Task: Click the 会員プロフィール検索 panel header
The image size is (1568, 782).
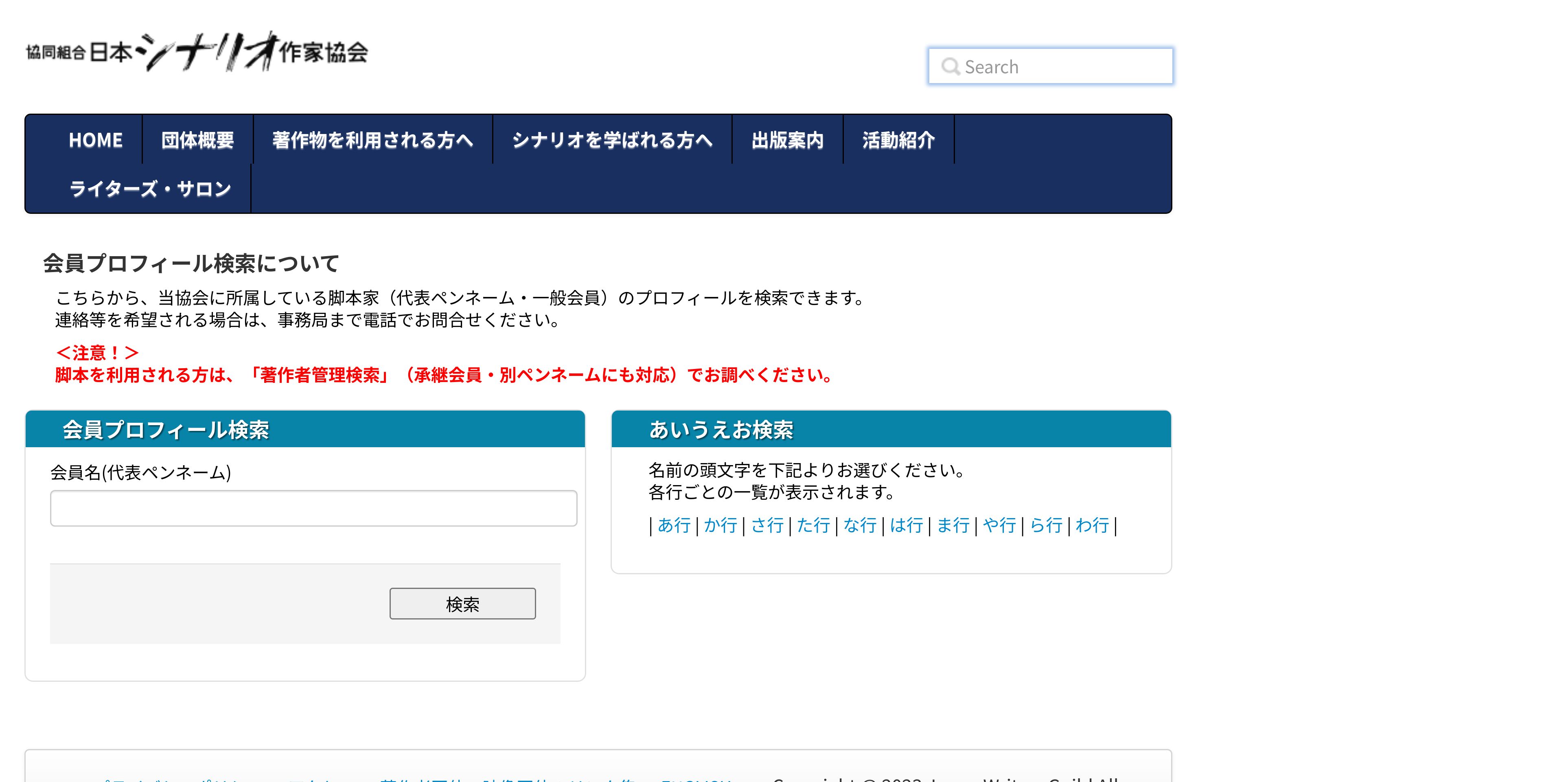Action: pyautogui.click(x=305, y=429)
